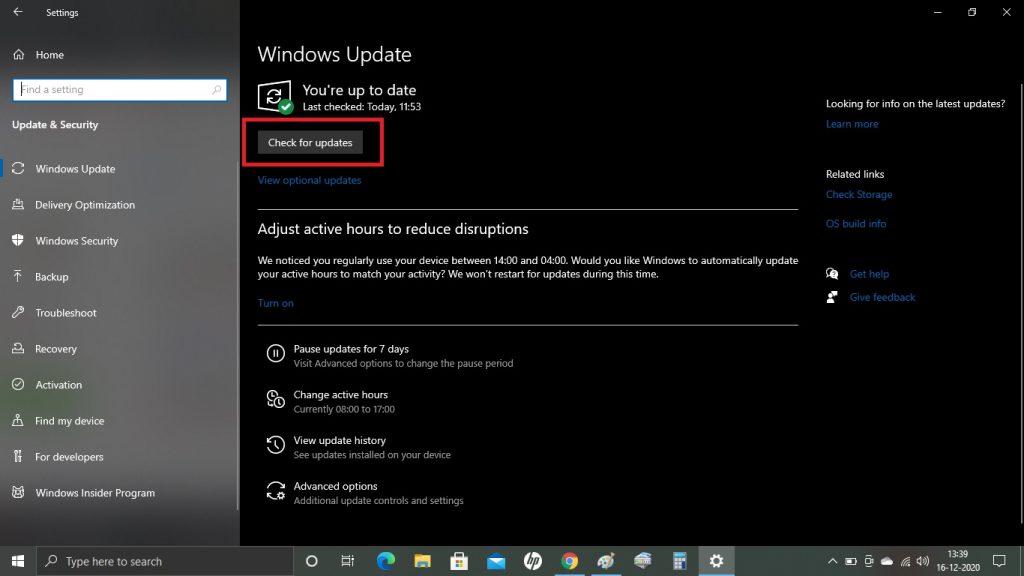Show hidden system tray icons

[832, 561]
